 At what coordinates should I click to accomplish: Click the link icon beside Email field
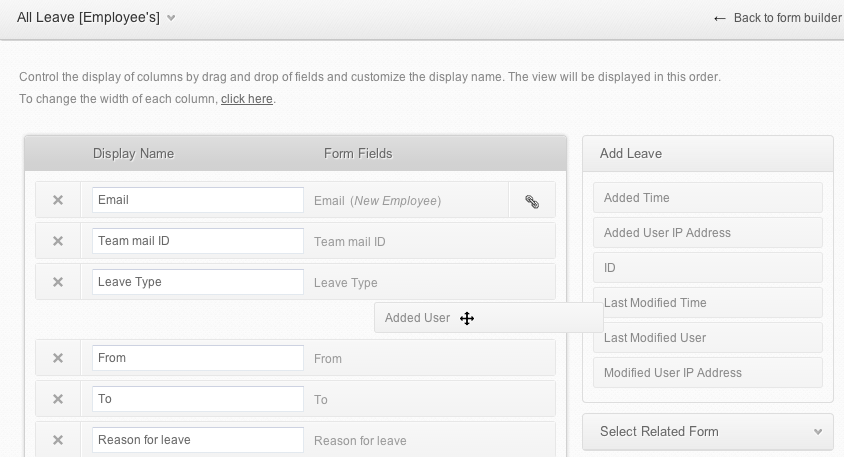532,201
